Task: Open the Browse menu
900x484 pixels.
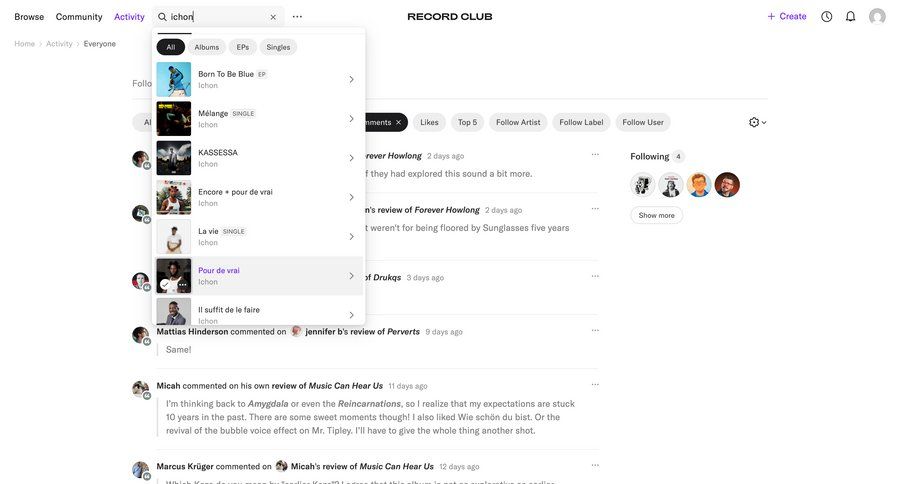Action: pyautogui.click(x=29, y=17)
